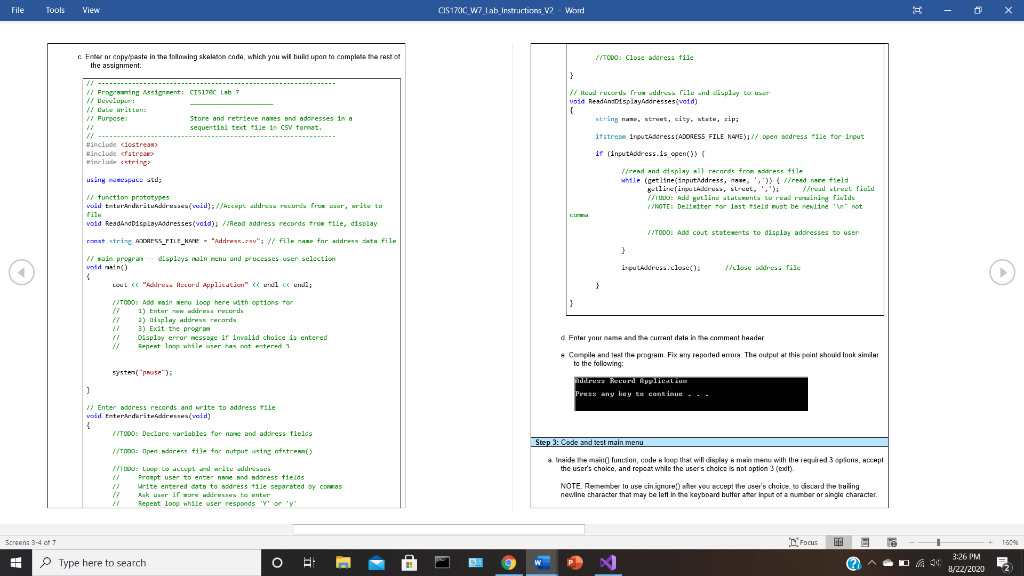Viewport: 1024px width, 576px height.
Task: Toggle the auto-hide reading toolbar icon
Action: 917,10
